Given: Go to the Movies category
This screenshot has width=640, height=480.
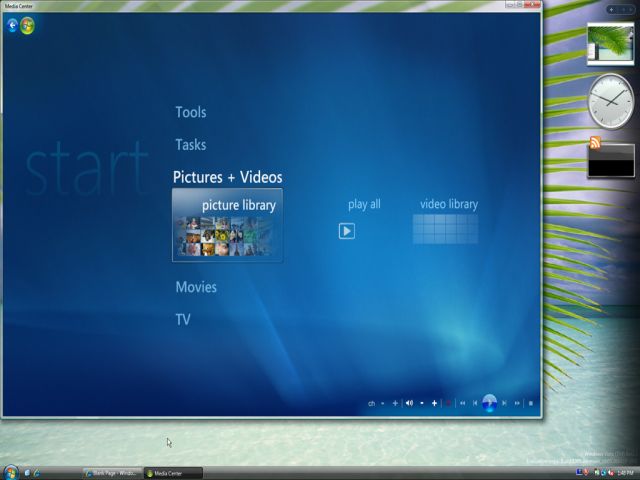Looking at the screenshot, I should (x=196, y=287).
